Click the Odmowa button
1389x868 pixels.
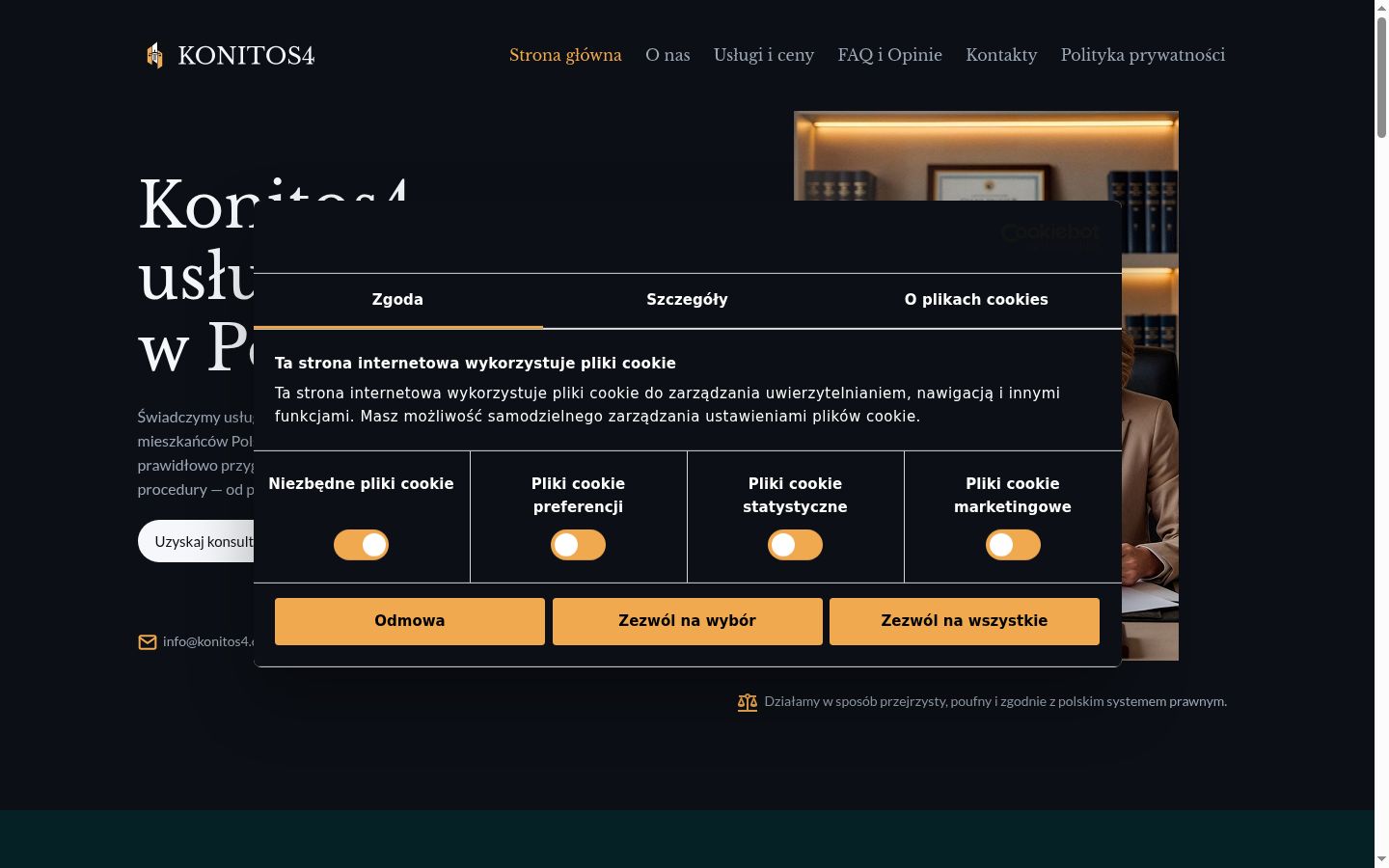pos(410,621)
